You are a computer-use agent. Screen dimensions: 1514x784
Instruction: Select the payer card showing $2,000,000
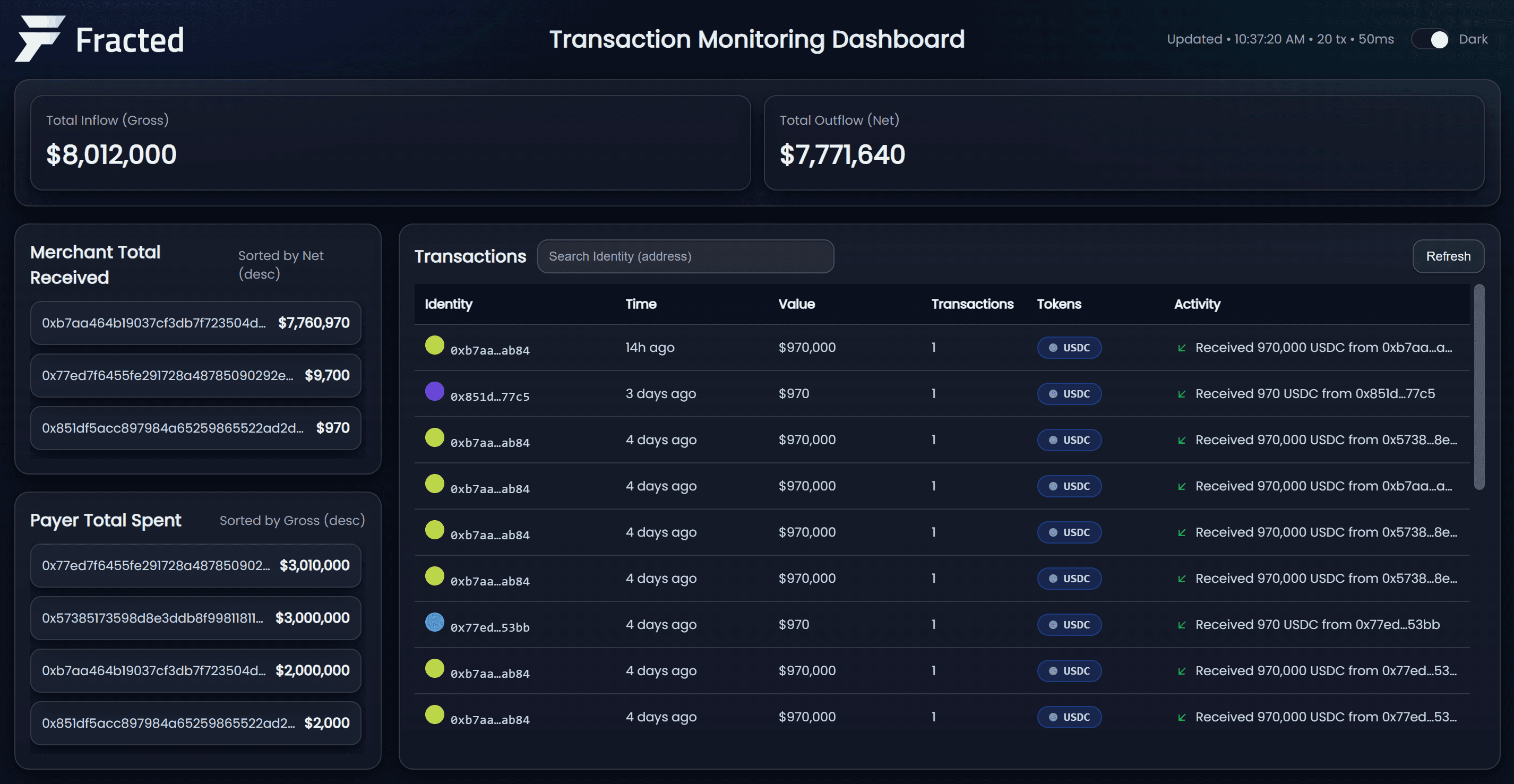pos(196,670)
